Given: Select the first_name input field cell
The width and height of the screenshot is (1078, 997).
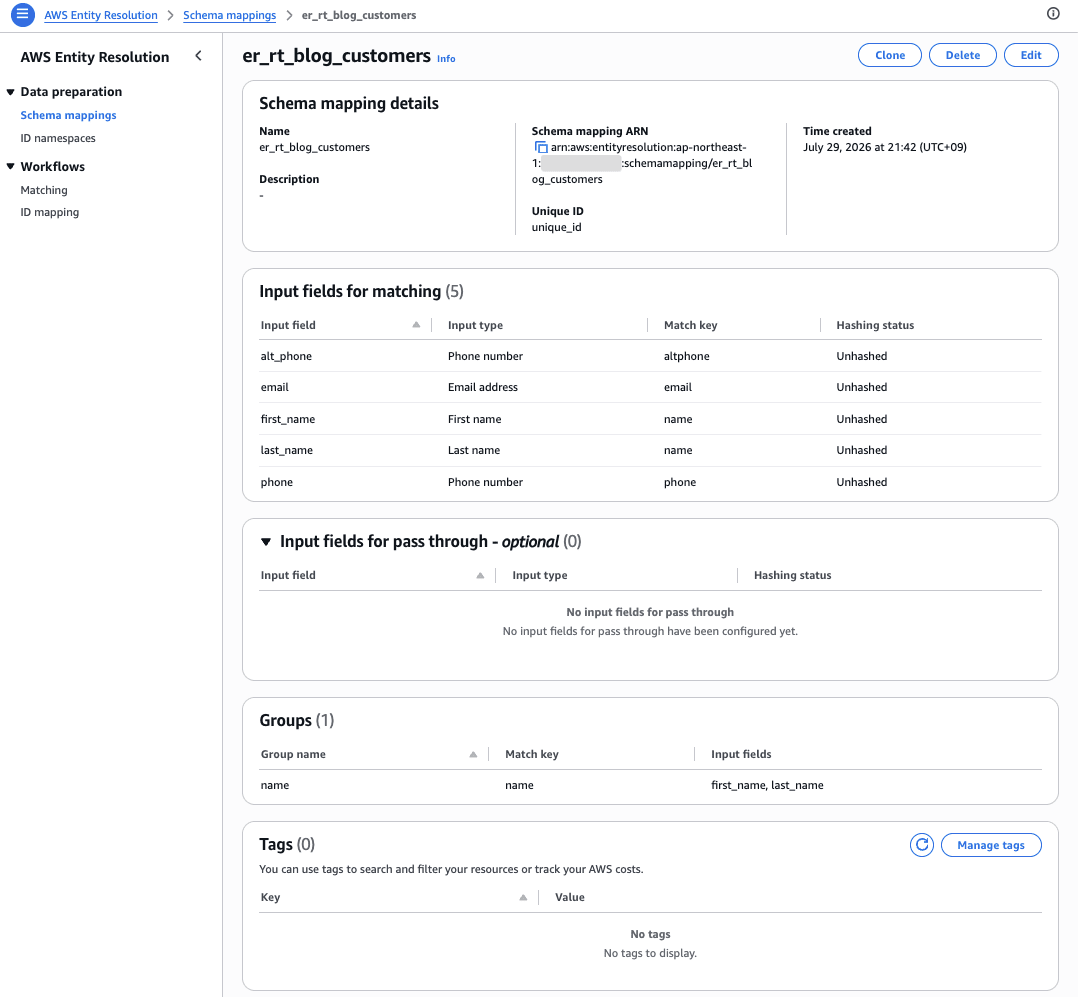Looking at the screenshot, I should [287, 419].
